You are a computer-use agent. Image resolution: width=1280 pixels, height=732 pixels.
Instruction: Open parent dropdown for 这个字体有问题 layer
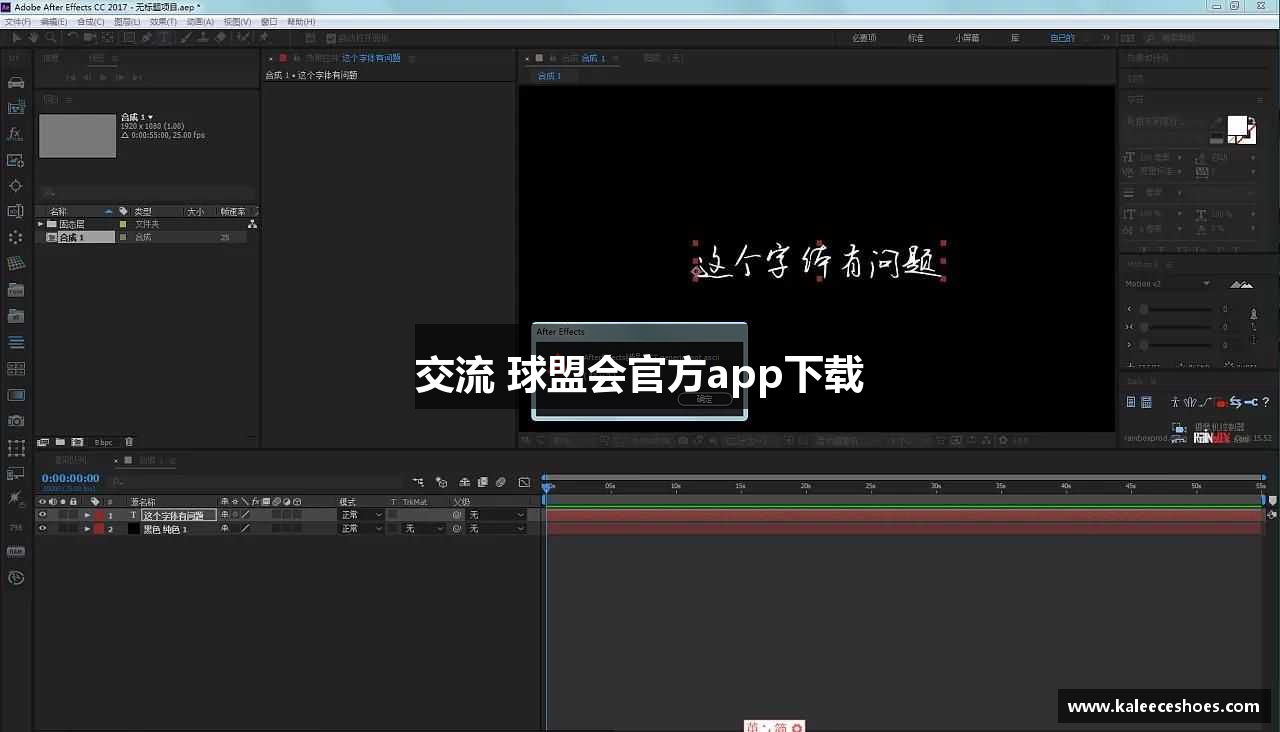point(496,515)
